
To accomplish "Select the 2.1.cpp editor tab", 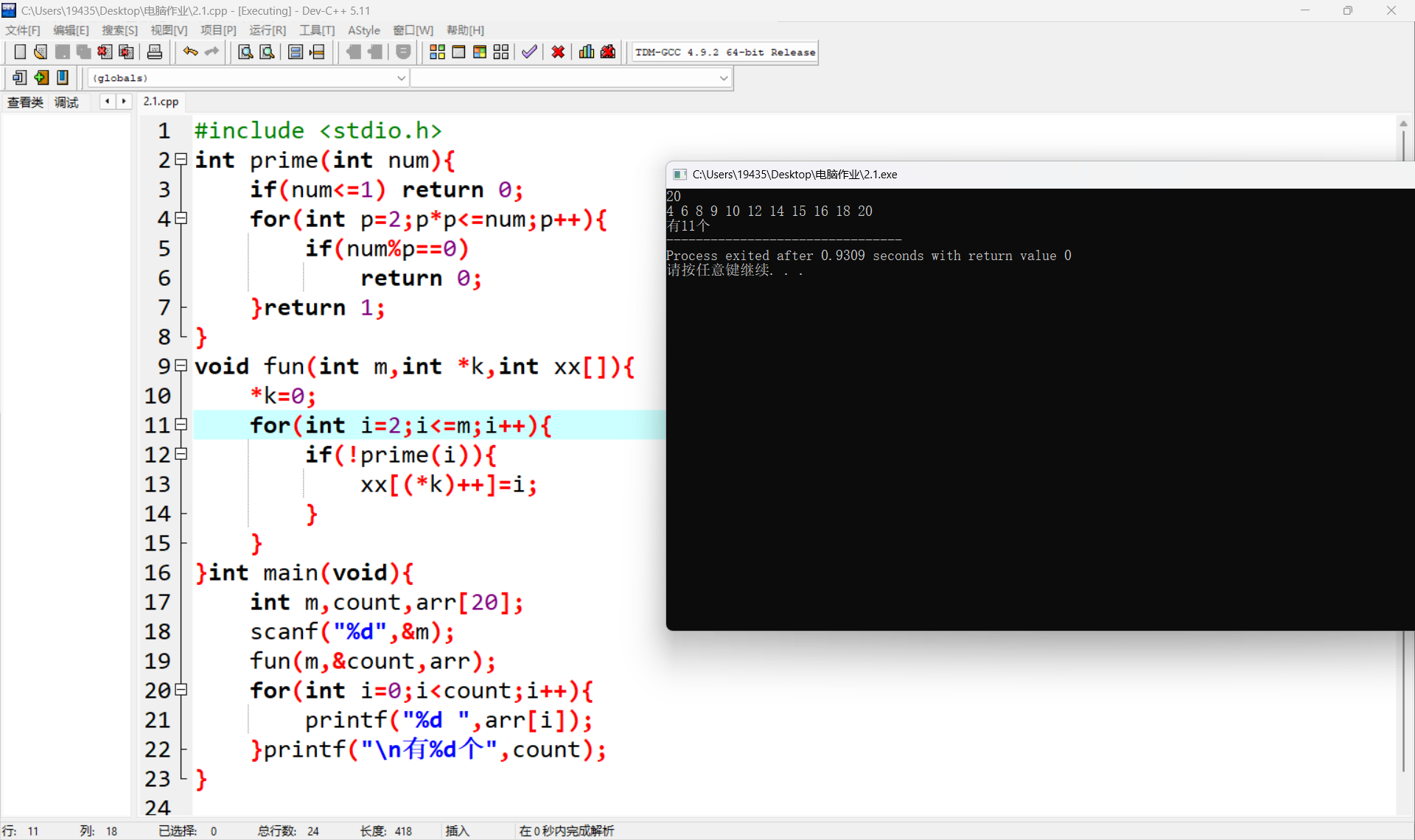I will 161,102.
